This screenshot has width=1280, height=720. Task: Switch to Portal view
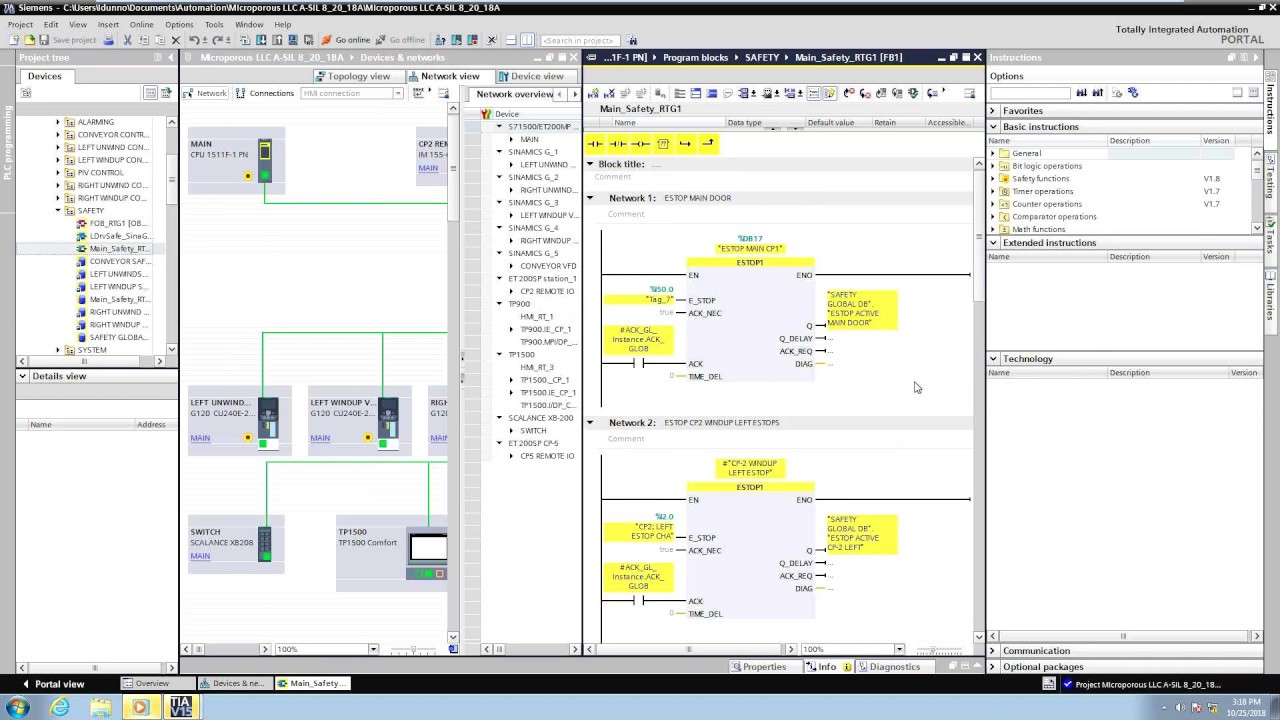point(53,684)
